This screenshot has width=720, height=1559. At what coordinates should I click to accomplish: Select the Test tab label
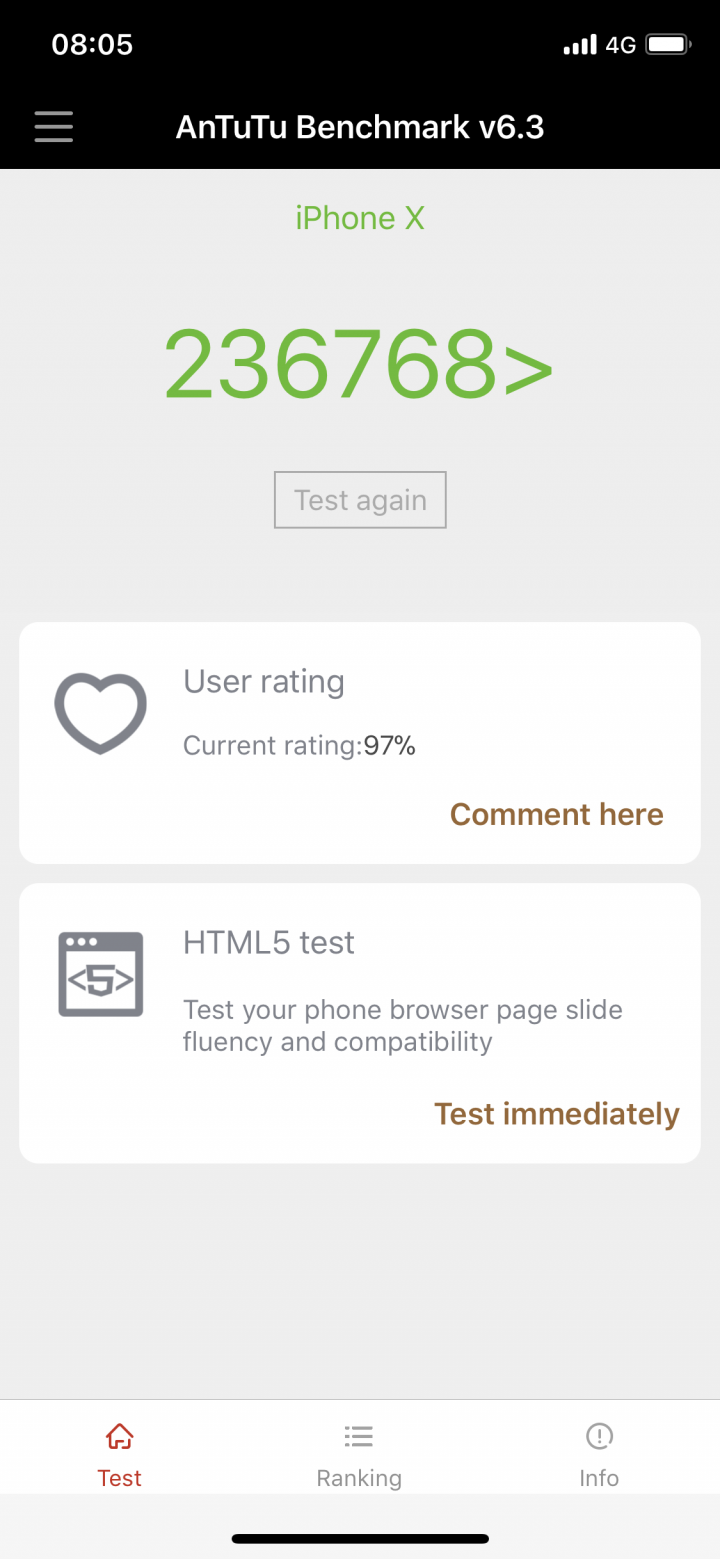coord(119,1478)
